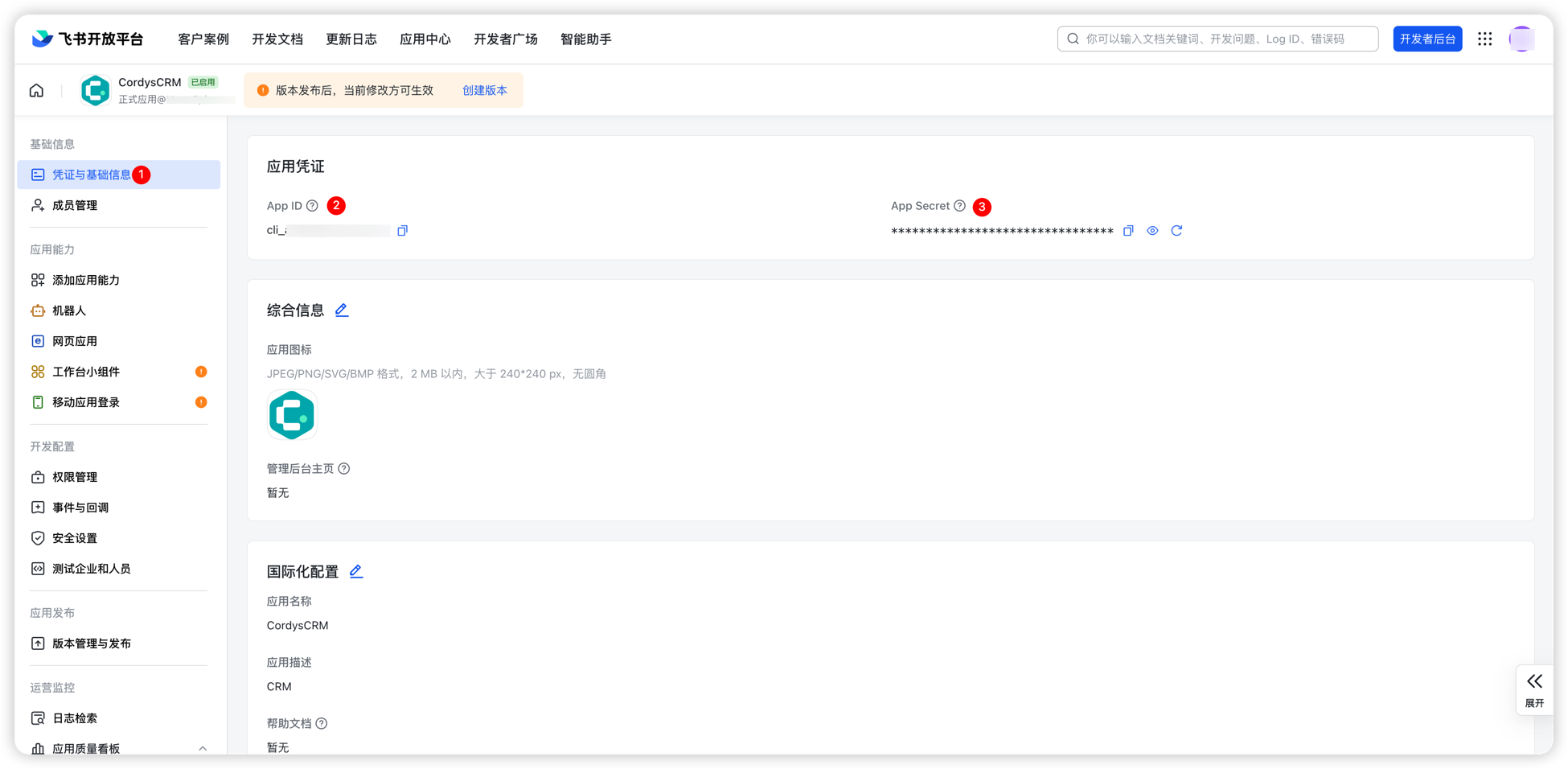
Task: Refresh the App Secret
Action: click(1176, 231)
